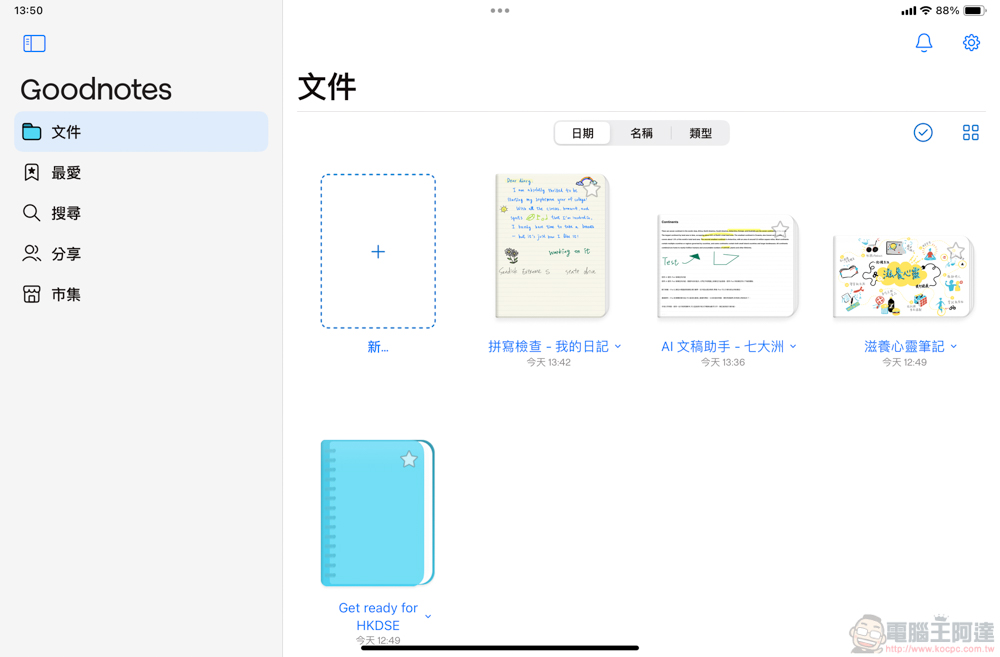
Task: Expand options chevron for AI 文稿助手 - 七大洲
Action: [x=793, y=346]
